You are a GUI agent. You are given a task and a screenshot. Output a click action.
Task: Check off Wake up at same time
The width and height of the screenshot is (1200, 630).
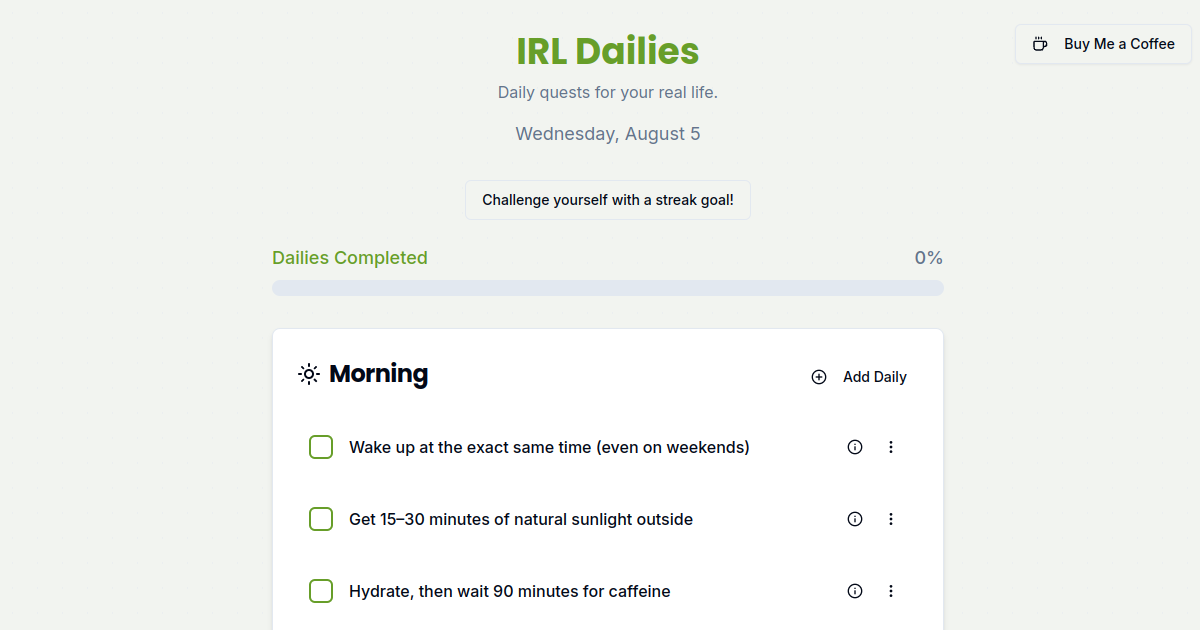tap(321, 447)
